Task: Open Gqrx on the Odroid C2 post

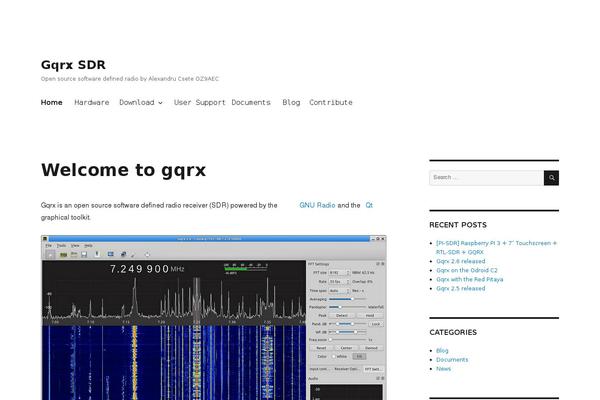Action: (x=467, y=270)
